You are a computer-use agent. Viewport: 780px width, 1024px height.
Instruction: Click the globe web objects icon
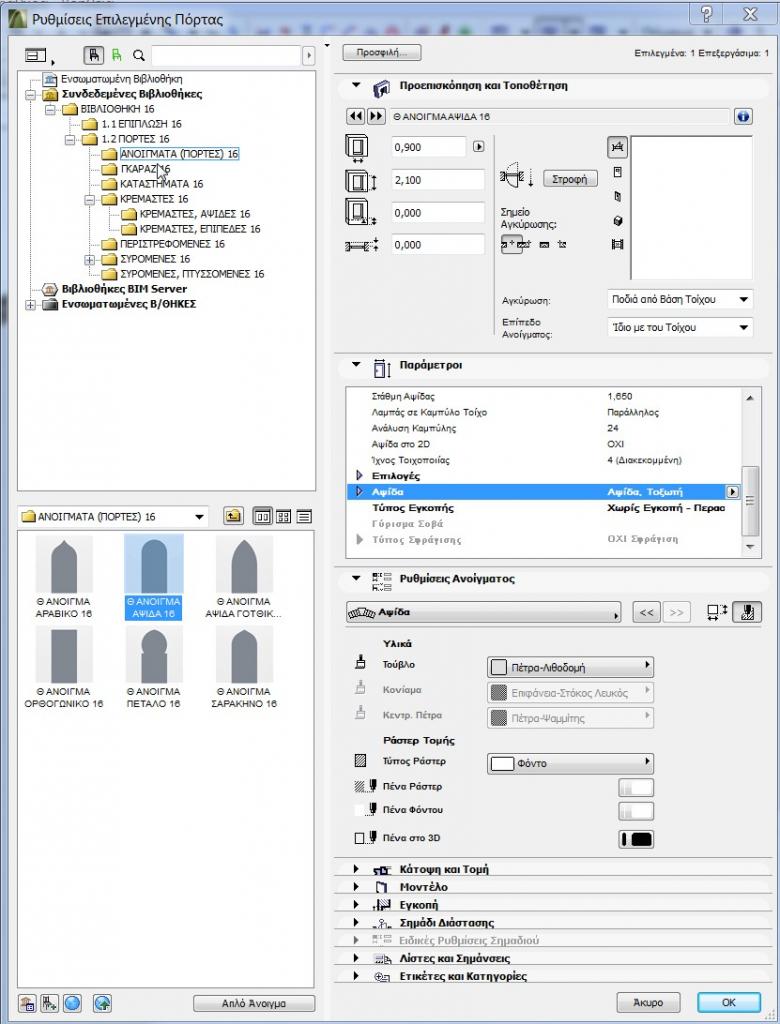point(72,1003)
